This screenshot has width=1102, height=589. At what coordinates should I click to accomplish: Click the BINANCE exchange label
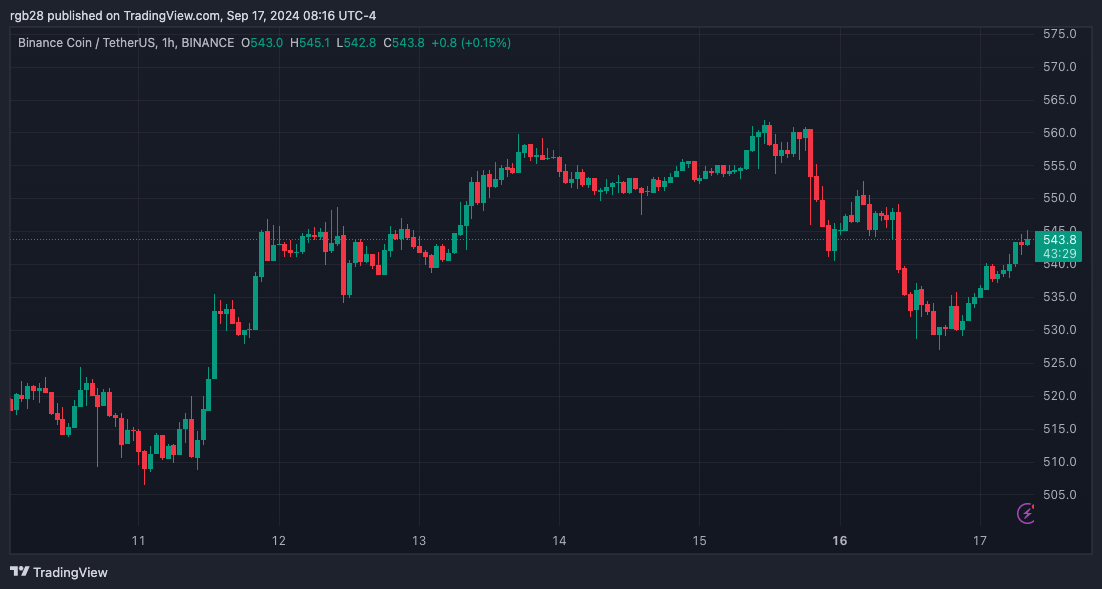click(x=205, y=43)
